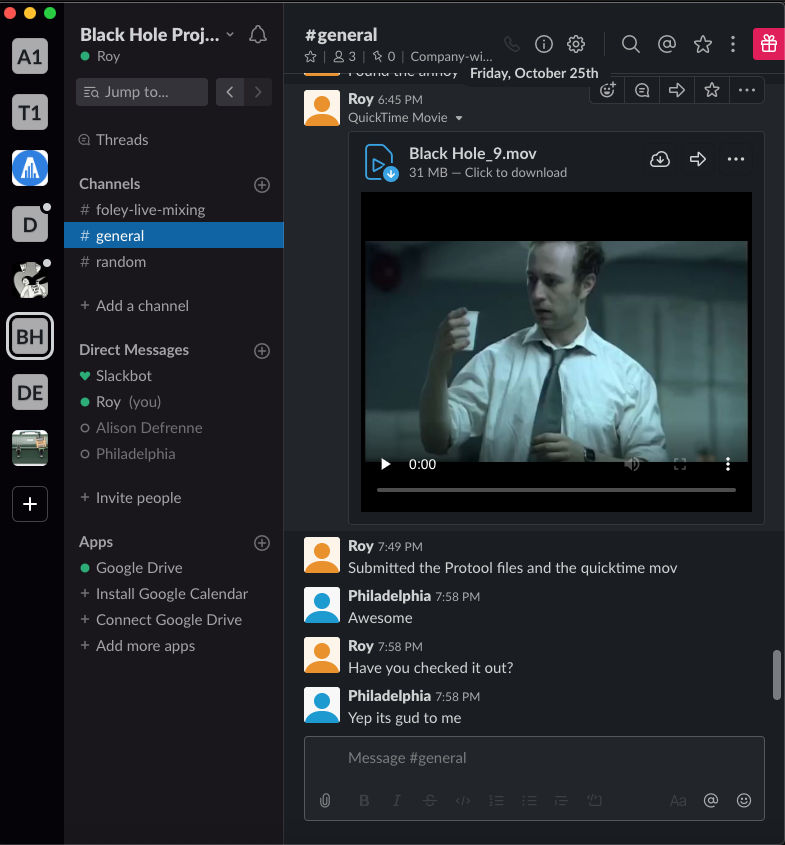Open the header more options menu
Image resolution: width=785 pixels, height=845 pixels.
(733, 44)
